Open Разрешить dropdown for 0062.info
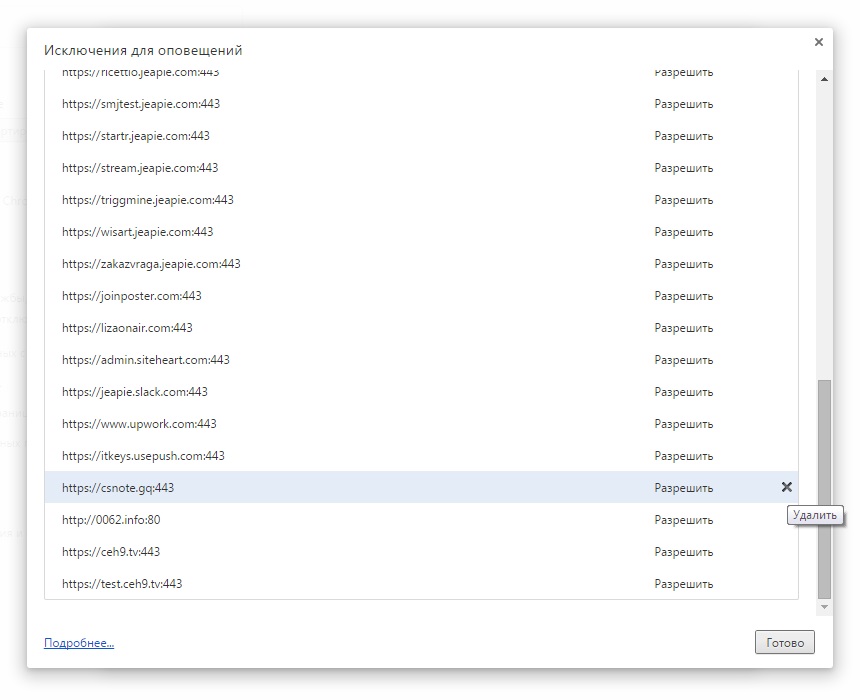The width and height of the screenshot is (860, 700). click(684, 520)
